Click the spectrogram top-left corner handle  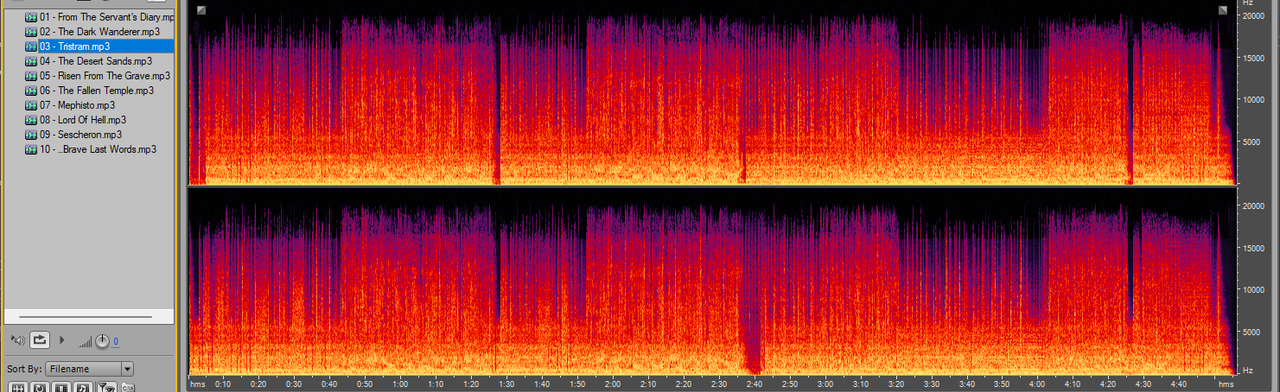pos(201,10)
